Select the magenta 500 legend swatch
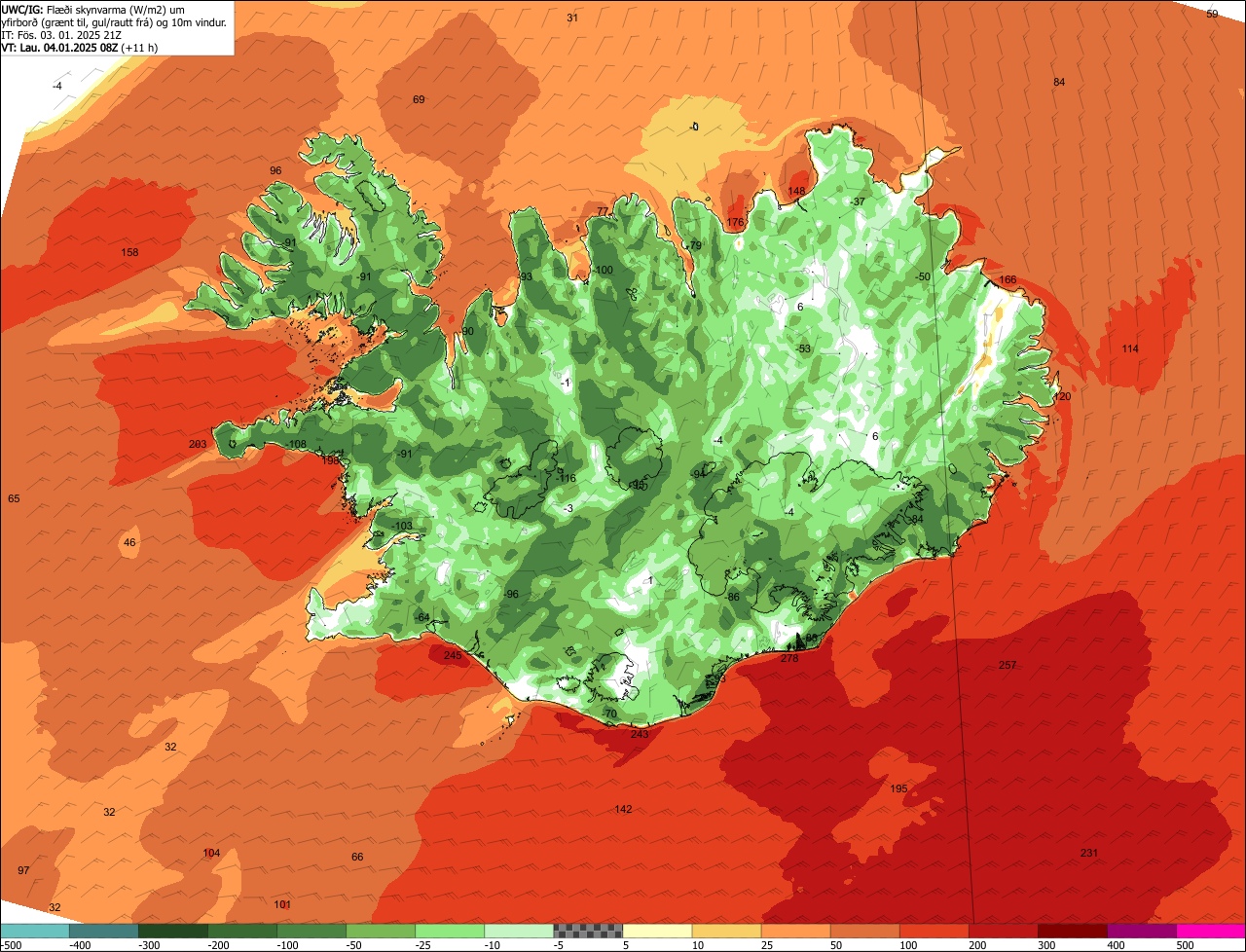Viewport: 1246px width, 952px height. [x=1210, y=931]
